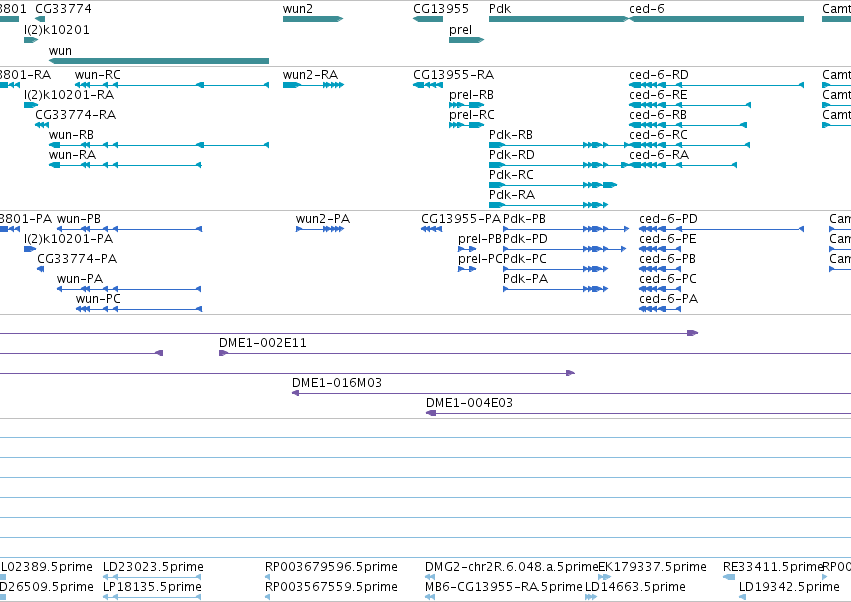Select the prel gene label
Viewport: 851px width, 602px height.
[460, 30]
